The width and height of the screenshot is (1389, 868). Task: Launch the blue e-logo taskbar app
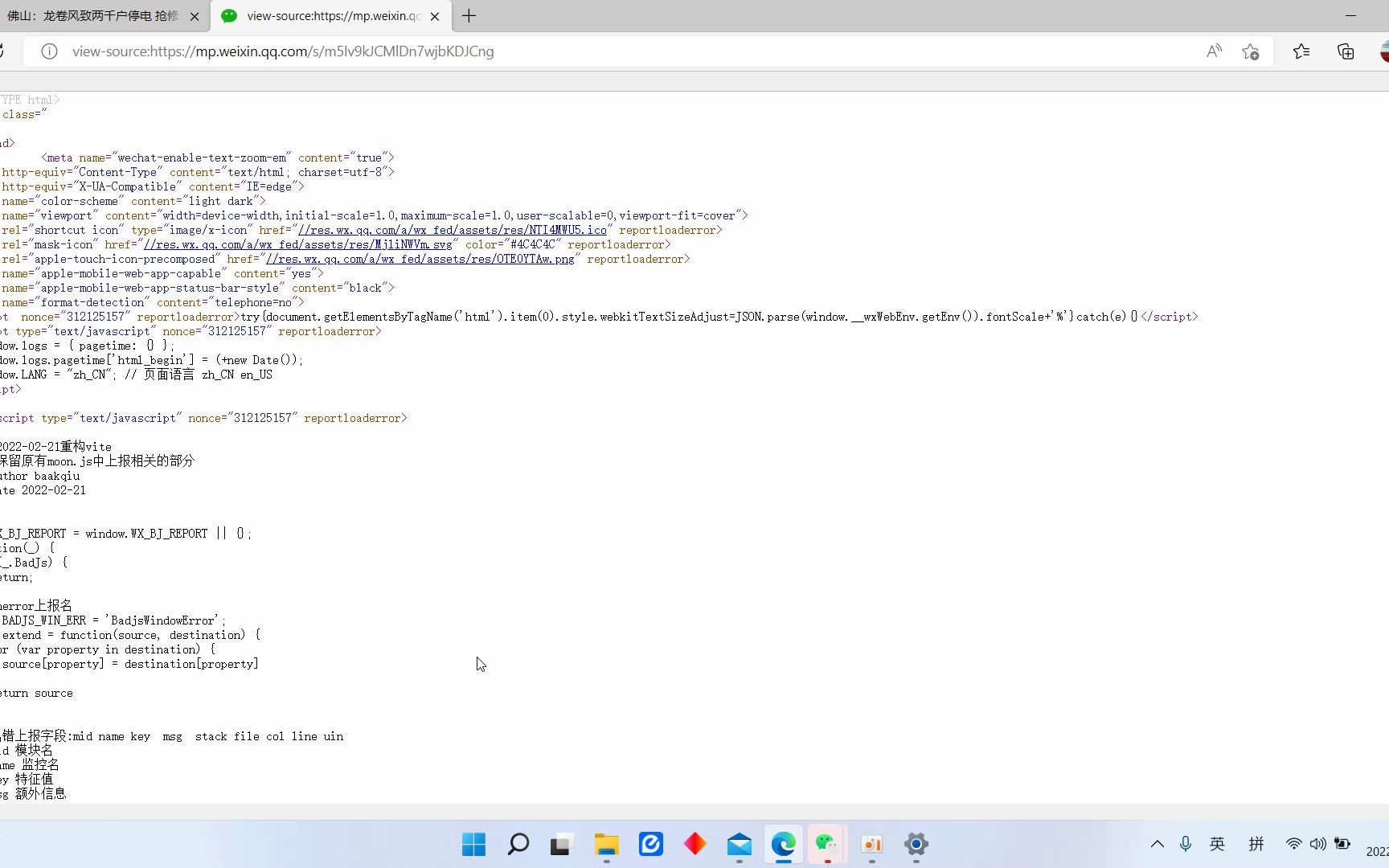click(650, 845)
